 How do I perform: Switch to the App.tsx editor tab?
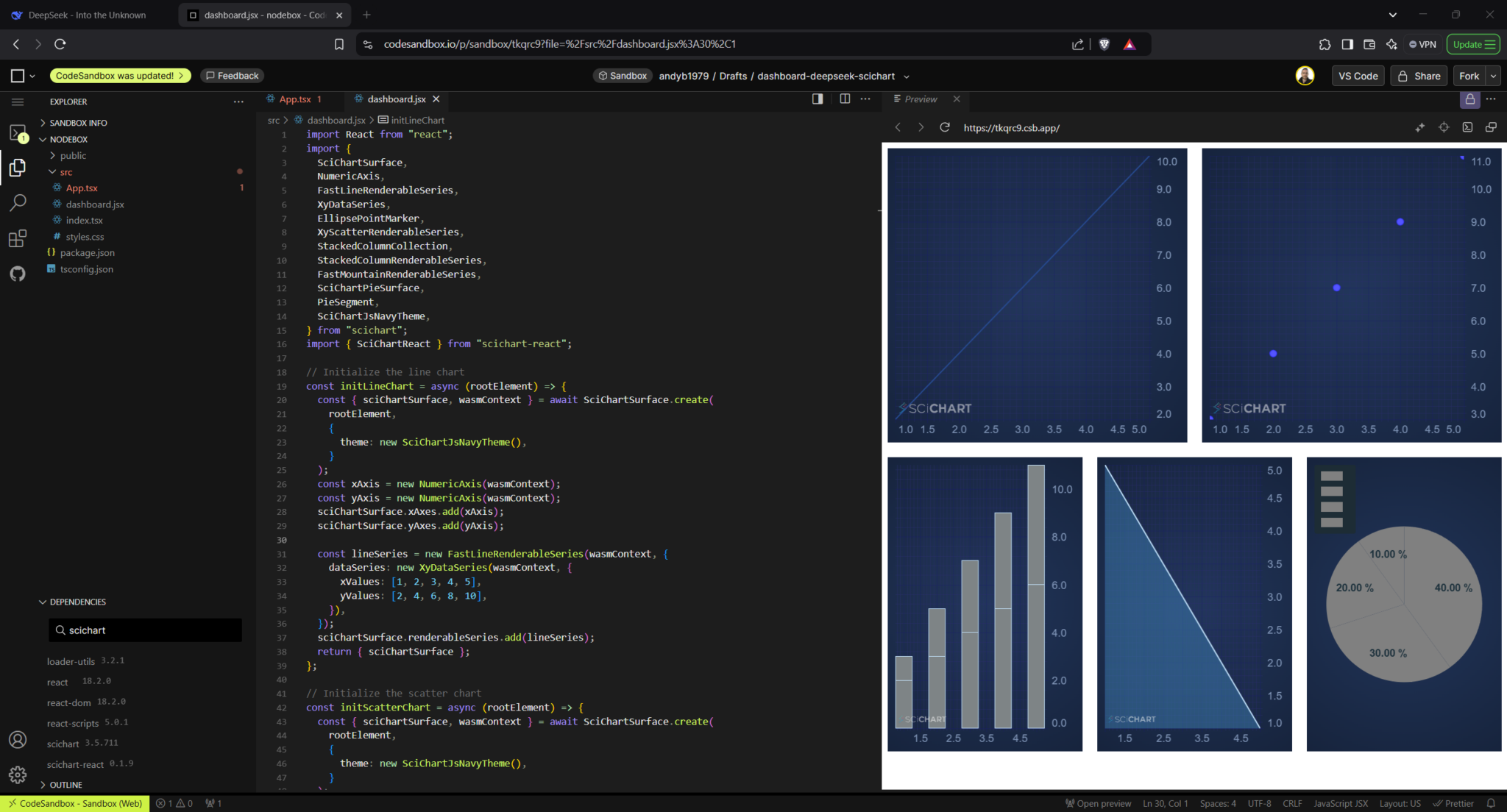(x=295, y=99)
